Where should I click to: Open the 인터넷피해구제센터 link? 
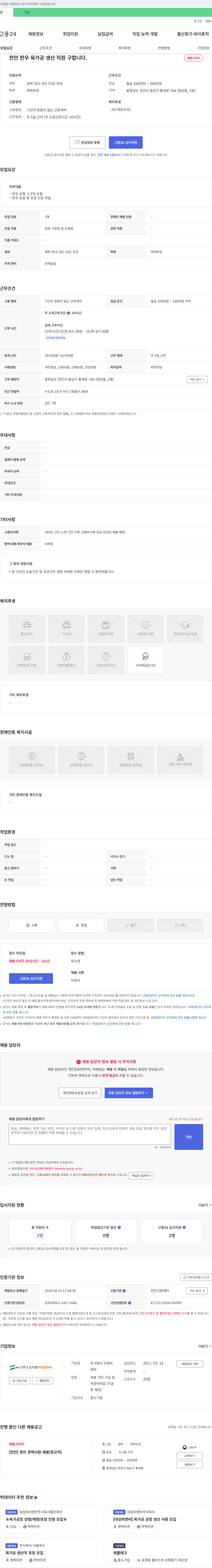(56, 1169)
